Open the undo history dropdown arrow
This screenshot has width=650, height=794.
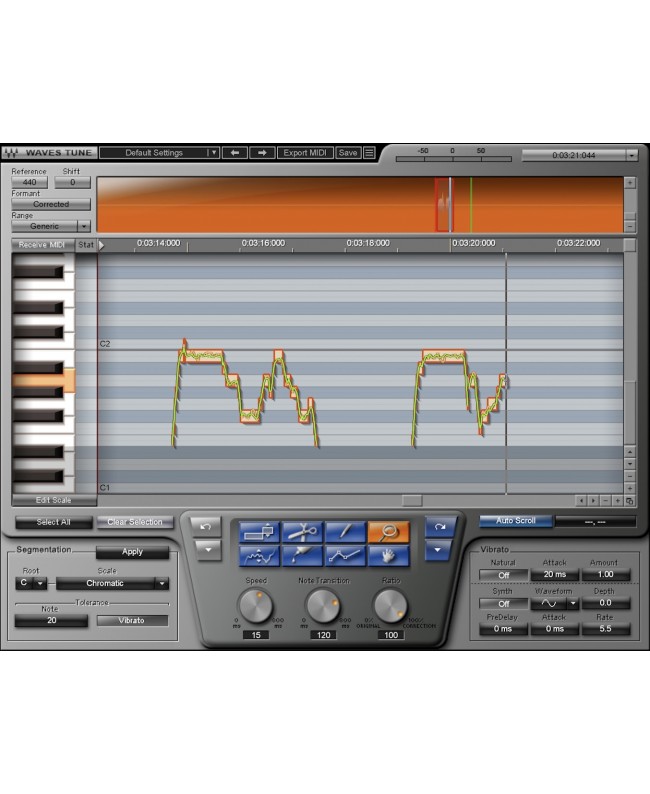(208, 549)
